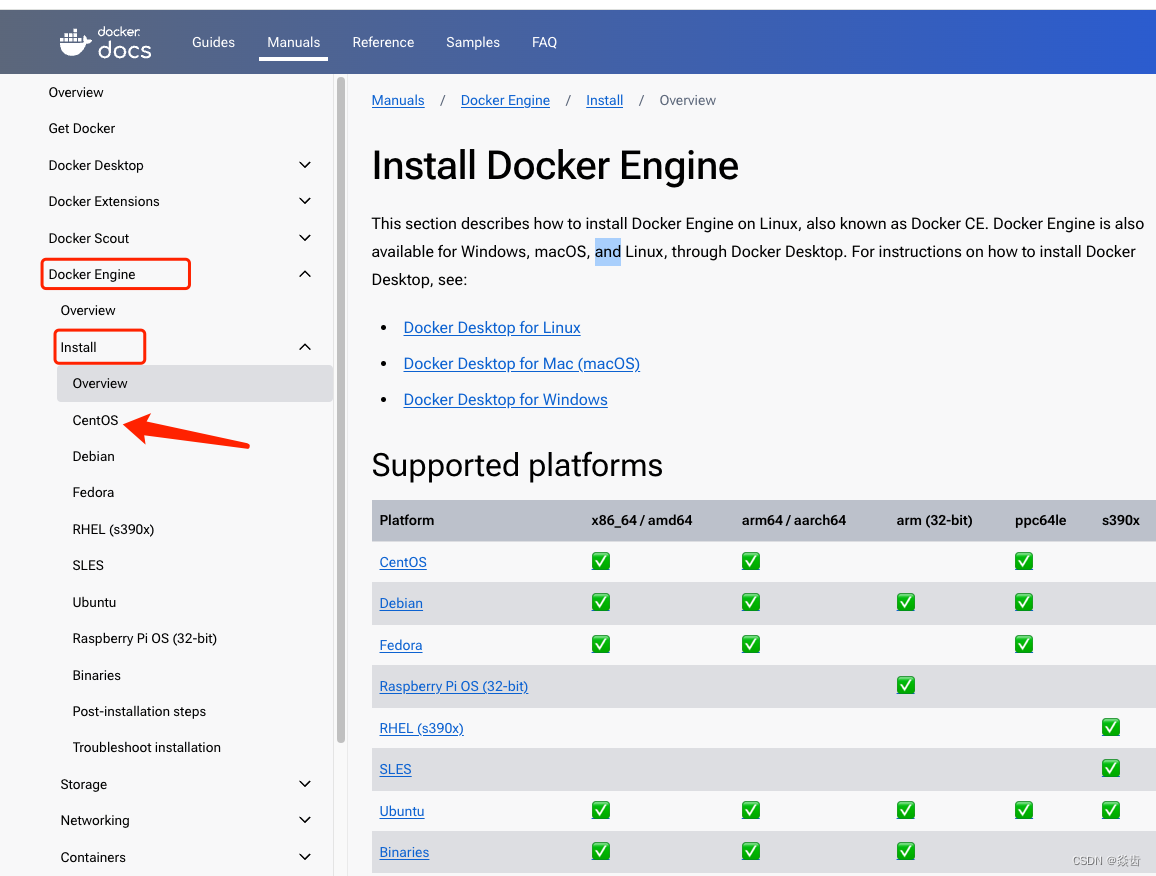Image resolution: width=1156 pixels, height=876 pixels.
Task: Open RHEL (s390x) in the sidebar
Action: pyautogui.click(x=113, y=529)
